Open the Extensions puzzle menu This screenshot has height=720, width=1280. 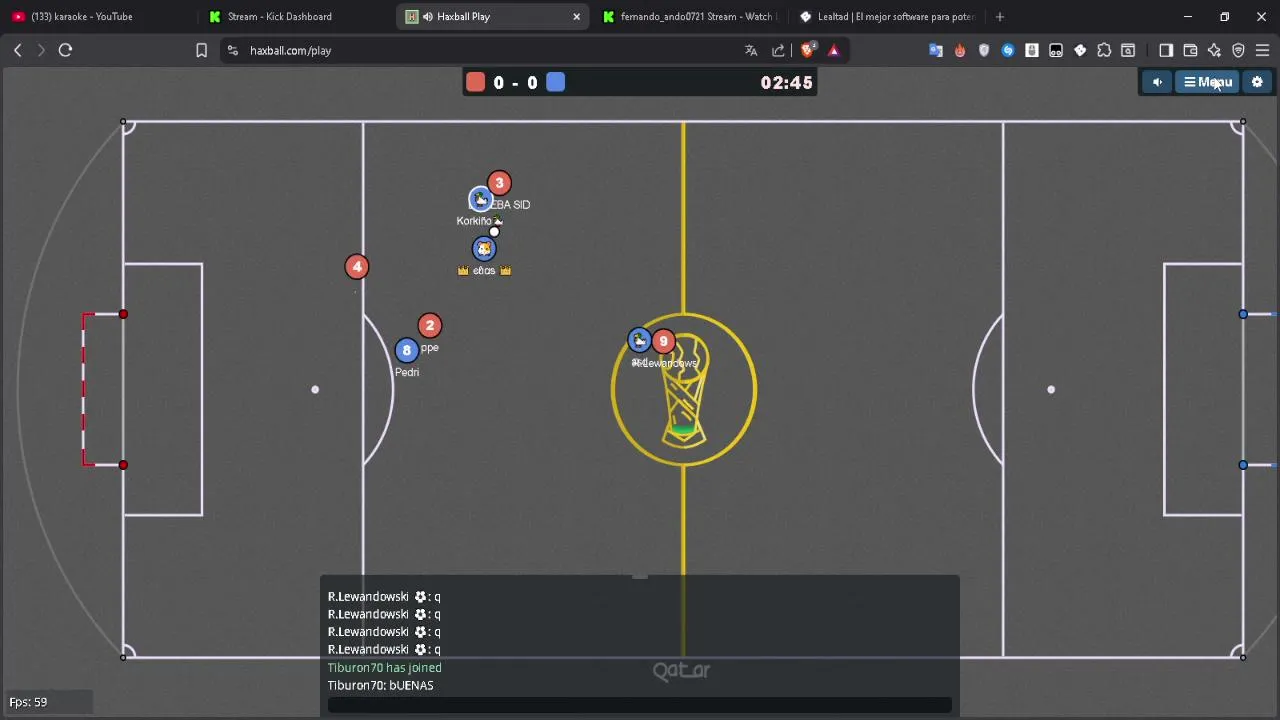[x=1104, y=50]
